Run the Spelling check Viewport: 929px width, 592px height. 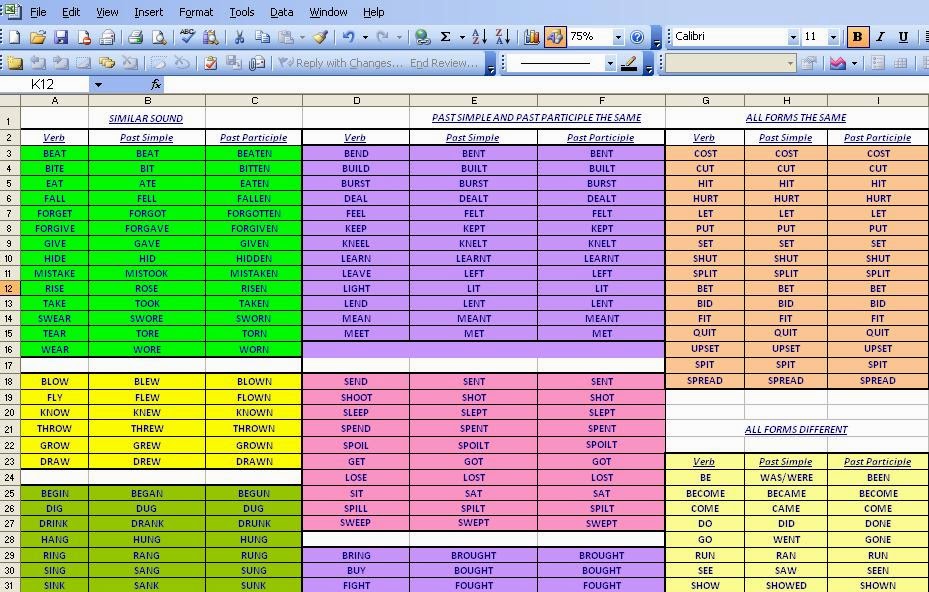[x=187, y=37]
